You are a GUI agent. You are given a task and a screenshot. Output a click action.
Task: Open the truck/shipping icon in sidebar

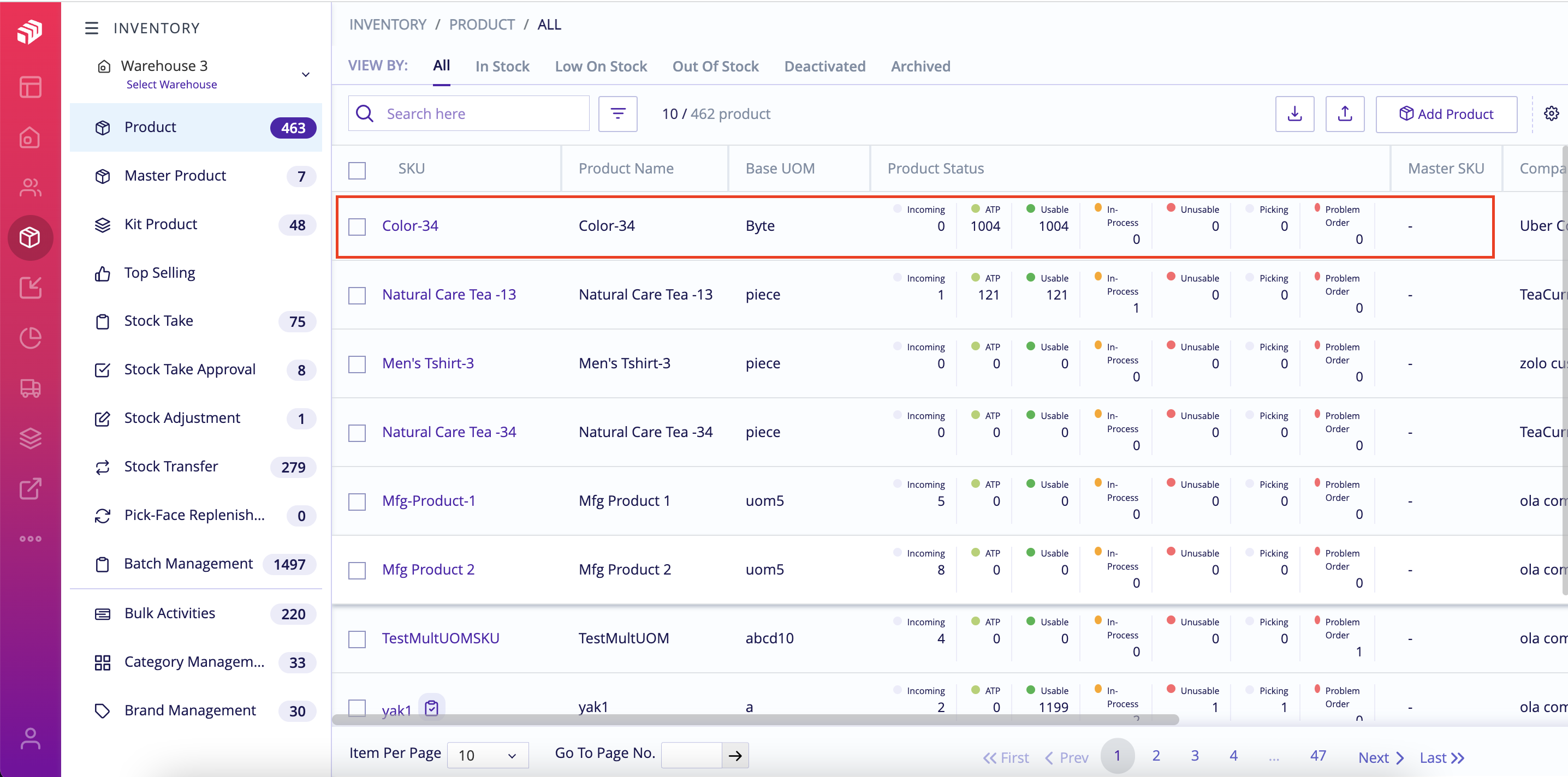pos(31,389)
